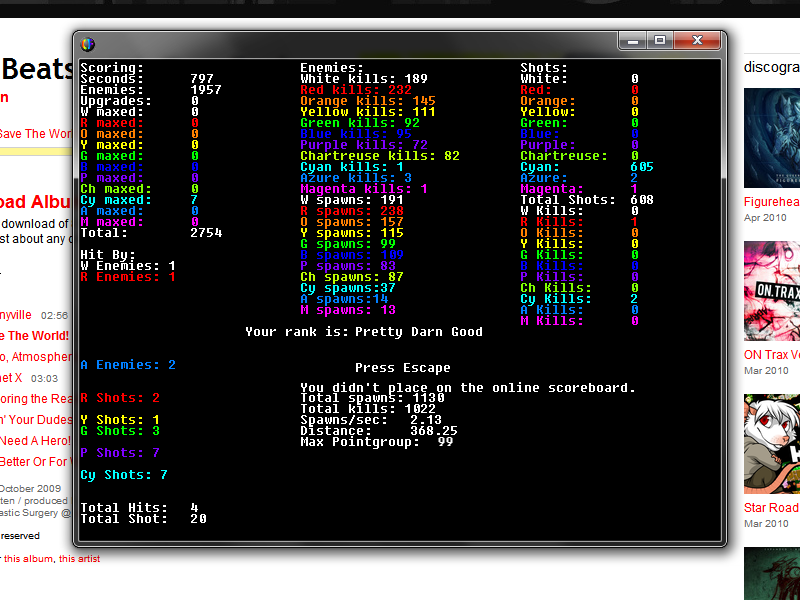800x600 pixels.
Task: Click the game window title bar
Action: [x=350, y=42]
